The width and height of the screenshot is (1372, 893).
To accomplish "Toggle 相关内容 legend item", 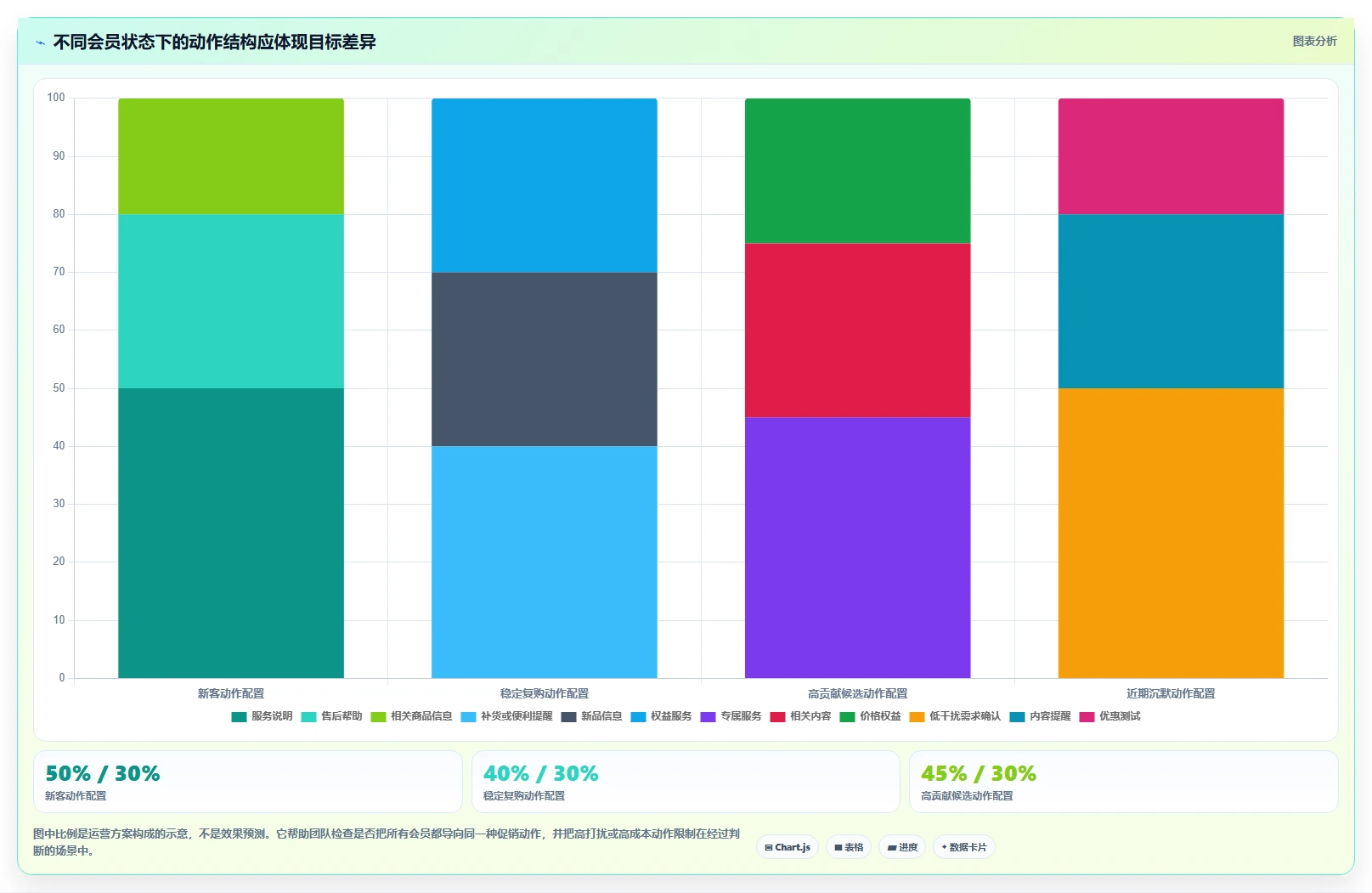I will 800,716.
